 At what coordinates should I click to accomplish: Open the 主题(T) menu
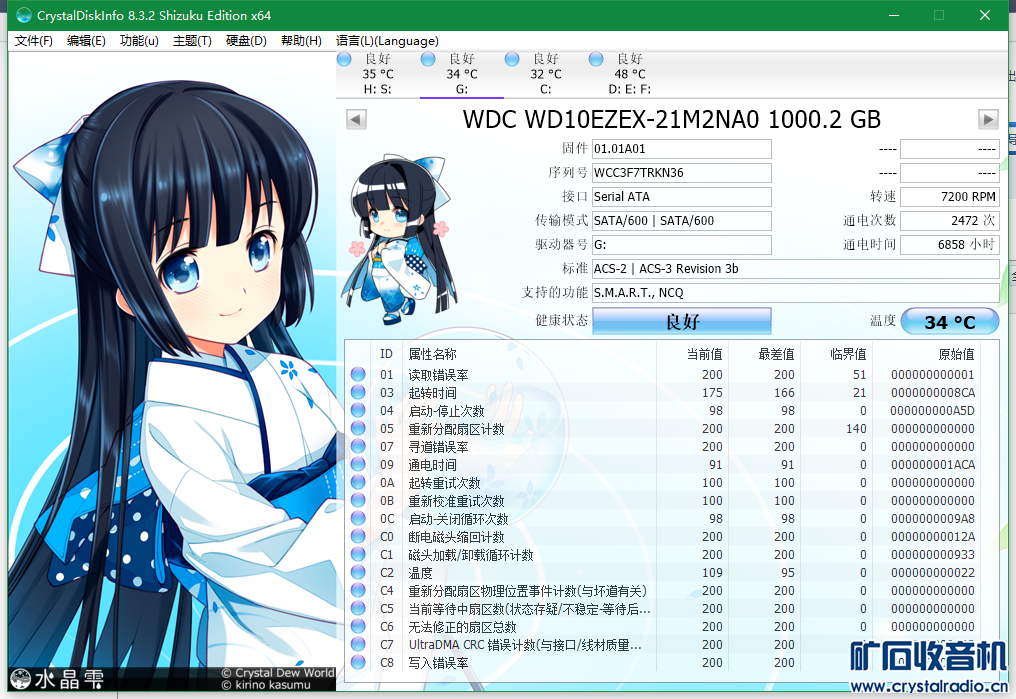point(192,41)
